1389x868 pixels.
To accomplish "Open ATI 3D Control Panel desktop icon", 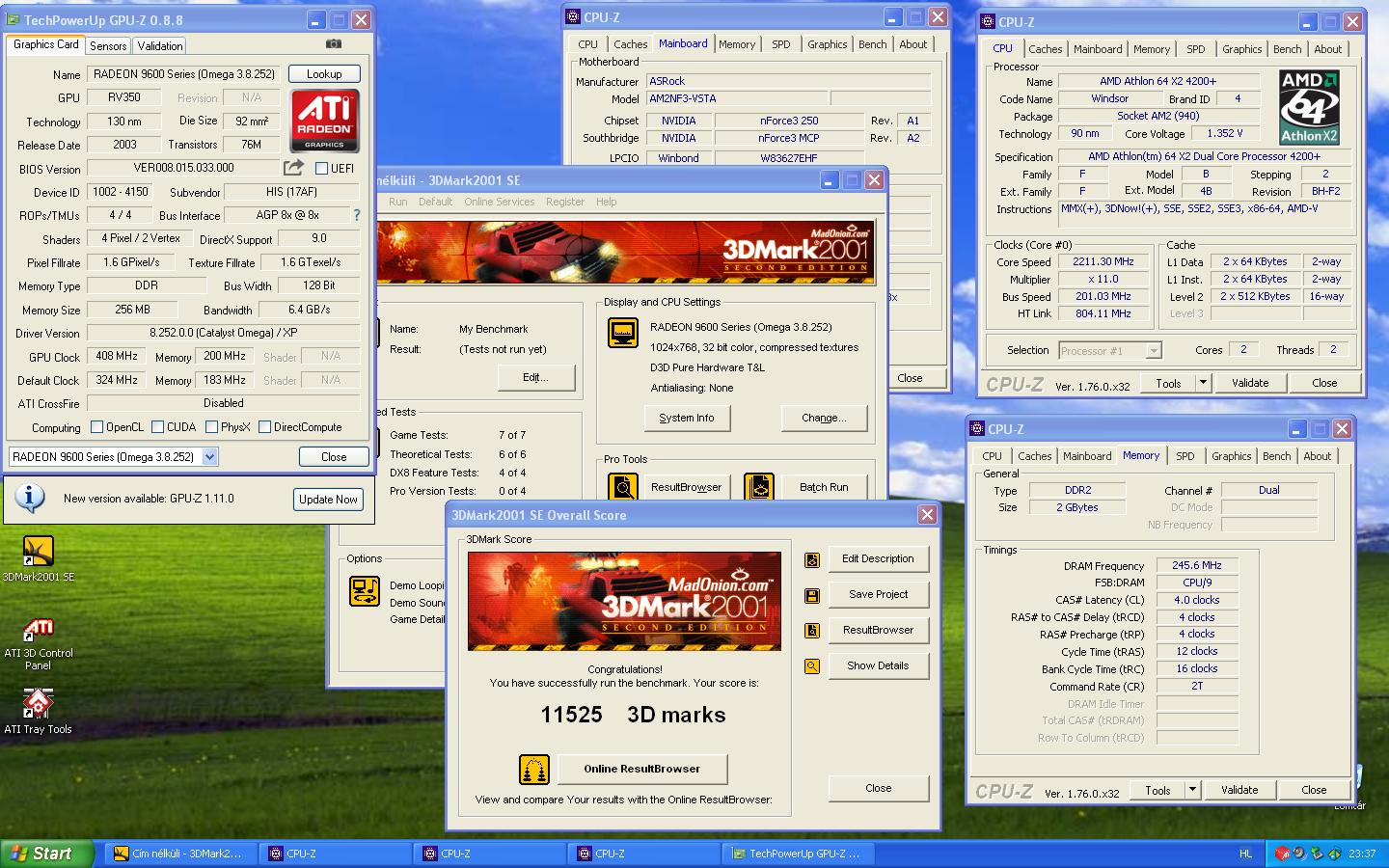I will (38, 644).
